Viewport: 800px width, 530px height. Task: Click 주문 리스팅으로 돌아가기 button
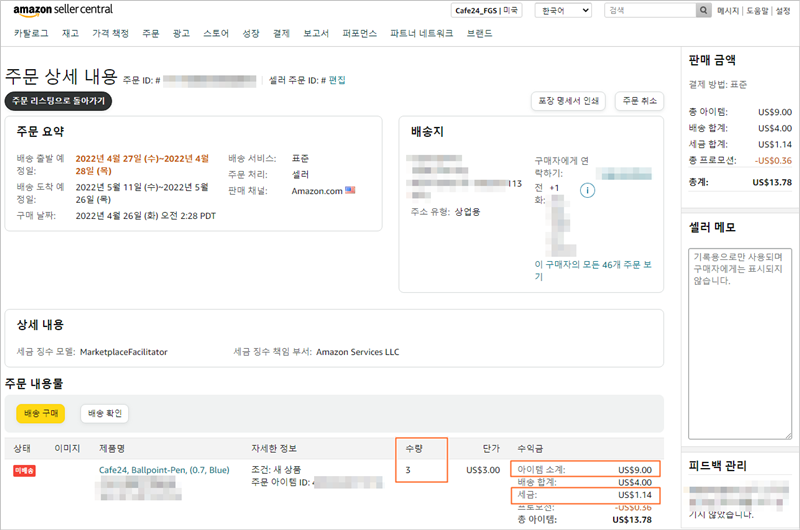58,101
